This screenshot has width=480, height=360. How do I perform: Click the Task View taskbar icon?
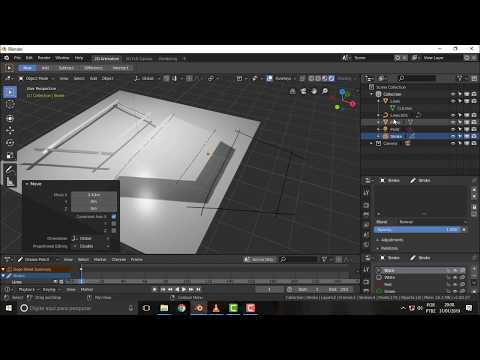[146, 308]
